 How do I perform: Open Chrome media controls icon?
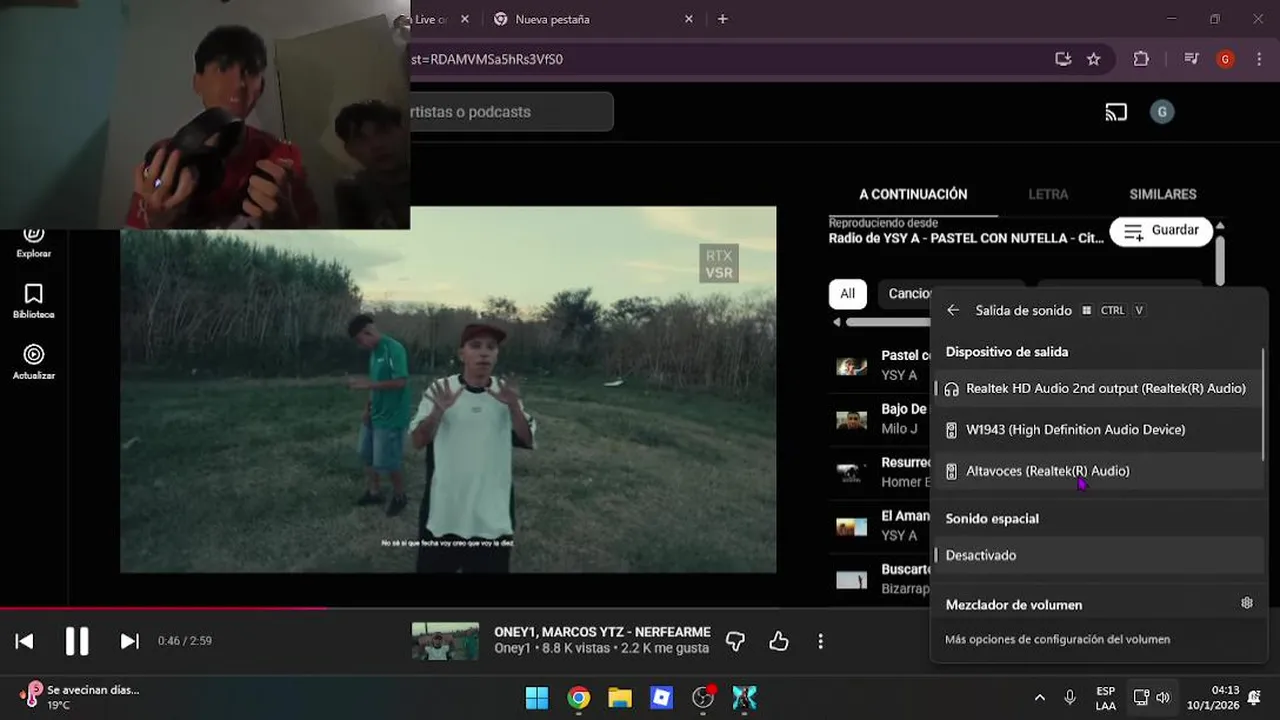coord(1191,59)
